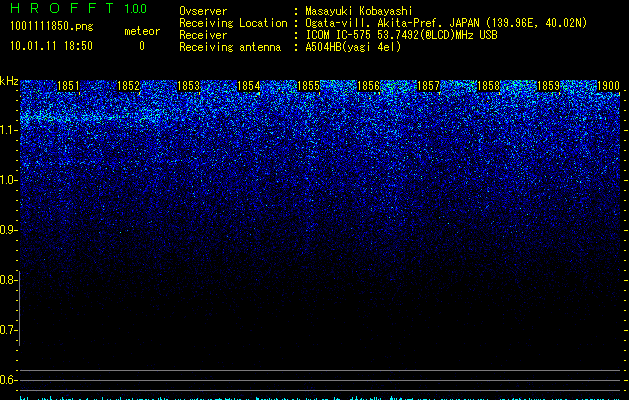Click the 0.7 kHz axis label
The height and width of the screenshot is (400, 629).
tap(8, 330)
